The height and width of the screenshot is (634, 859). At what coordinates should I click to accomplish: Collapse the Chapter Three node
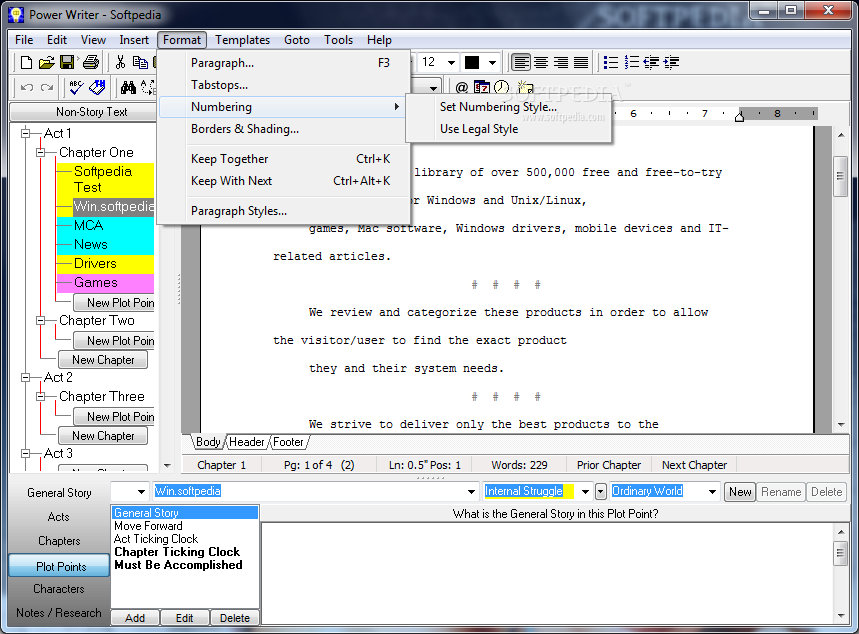[41, 396]
